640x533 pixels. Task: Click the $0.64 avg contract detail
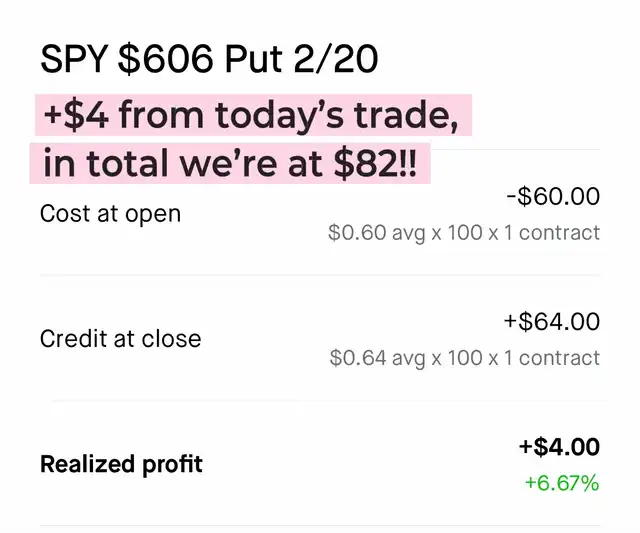[x=464, y=357]
